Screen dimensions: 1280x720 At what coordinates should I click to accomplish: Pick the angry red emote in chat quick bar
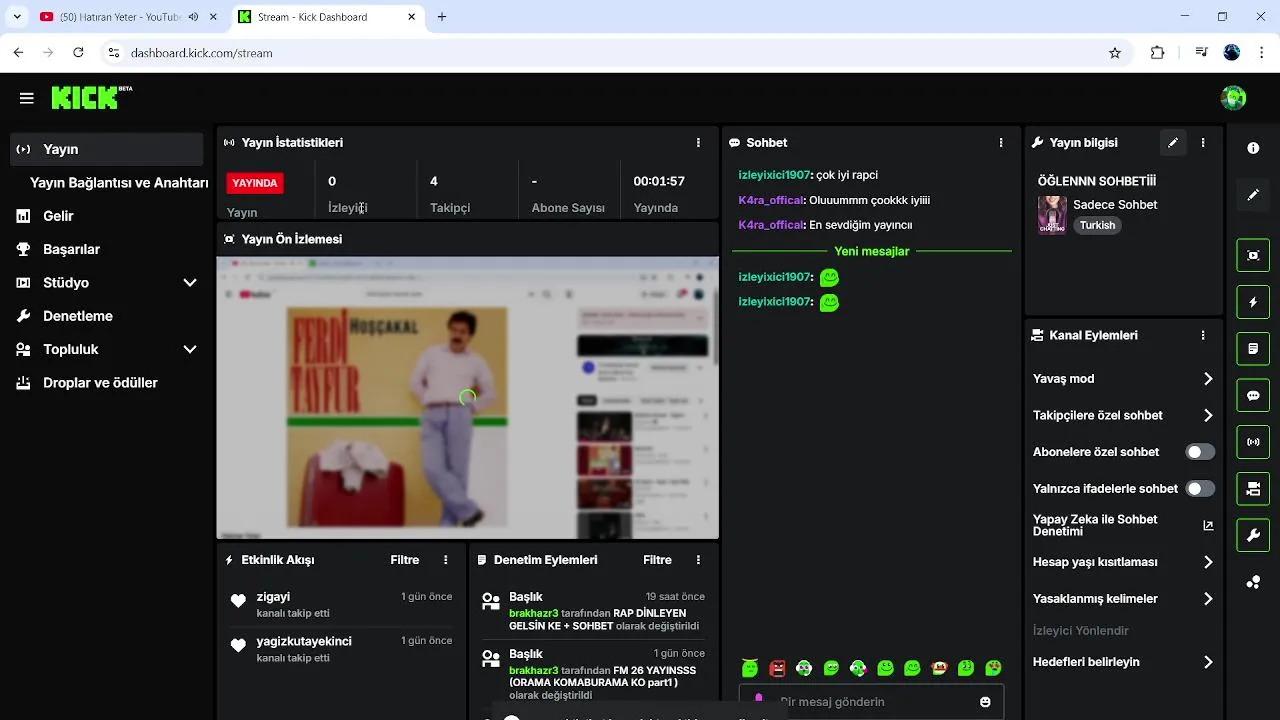[x=777, y=668]
